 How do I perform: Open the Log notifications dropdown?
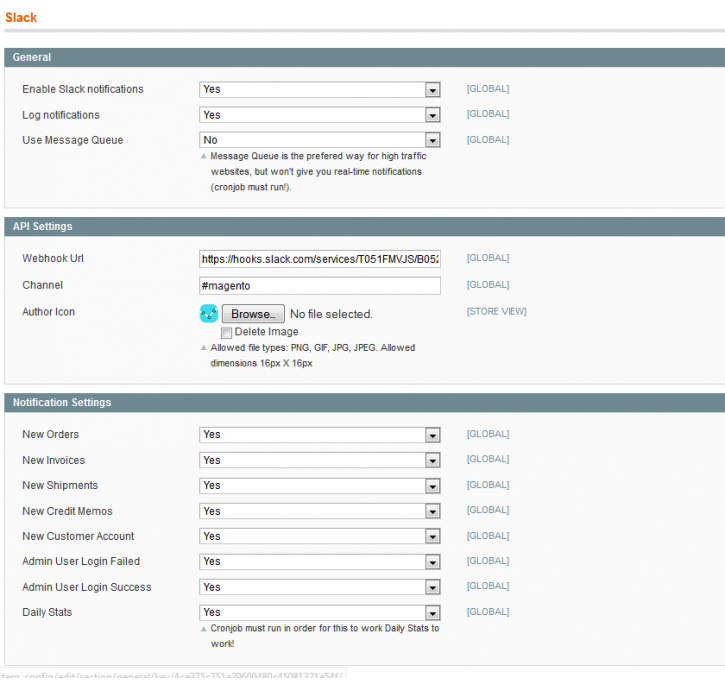coord(319,115)
